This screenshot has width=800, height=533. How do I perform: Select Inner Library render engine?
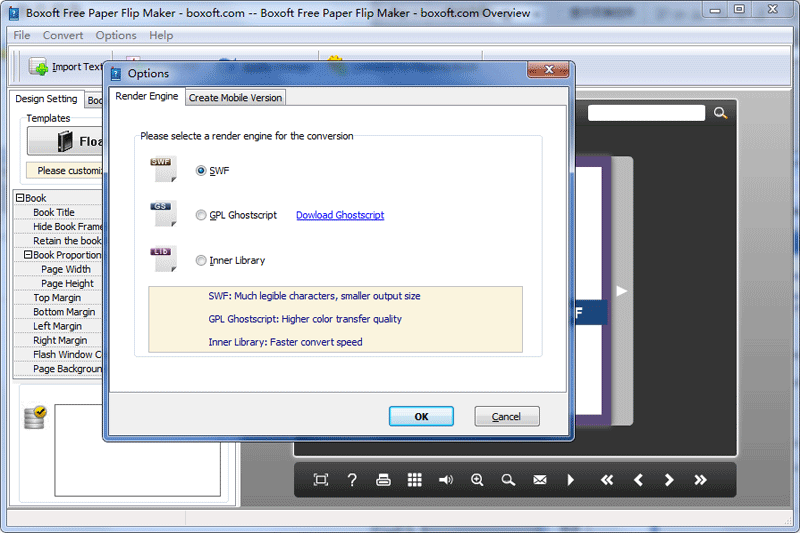click(201, 260)
